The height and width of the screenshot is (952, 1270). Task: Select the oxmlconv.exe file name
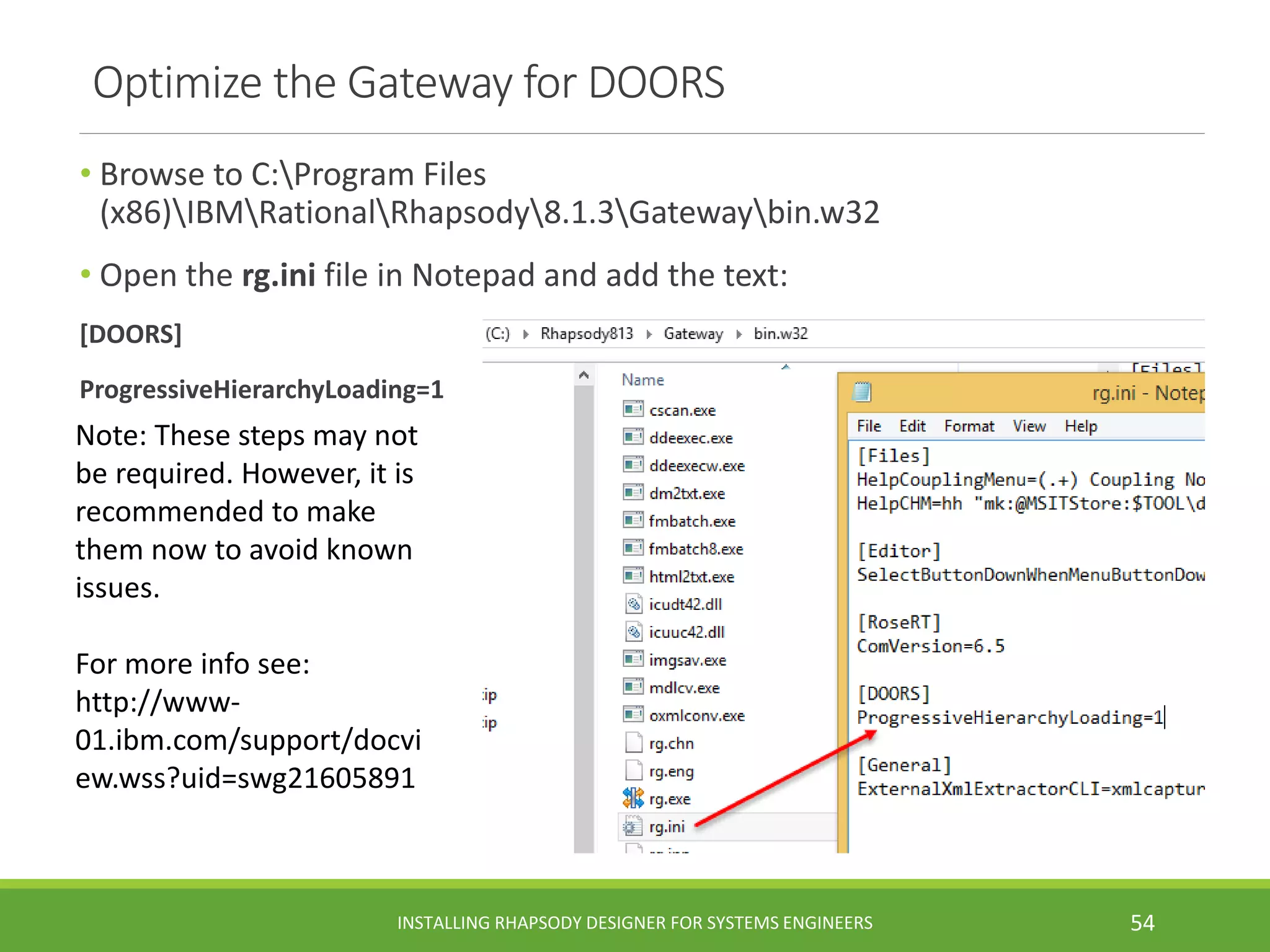pyautogui.click(x=697, y=716)
